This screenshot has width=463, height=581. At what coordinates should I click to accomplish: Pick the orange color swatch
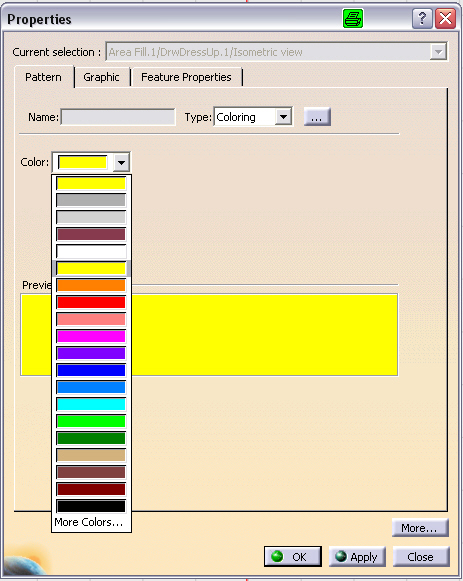point(91,285)
